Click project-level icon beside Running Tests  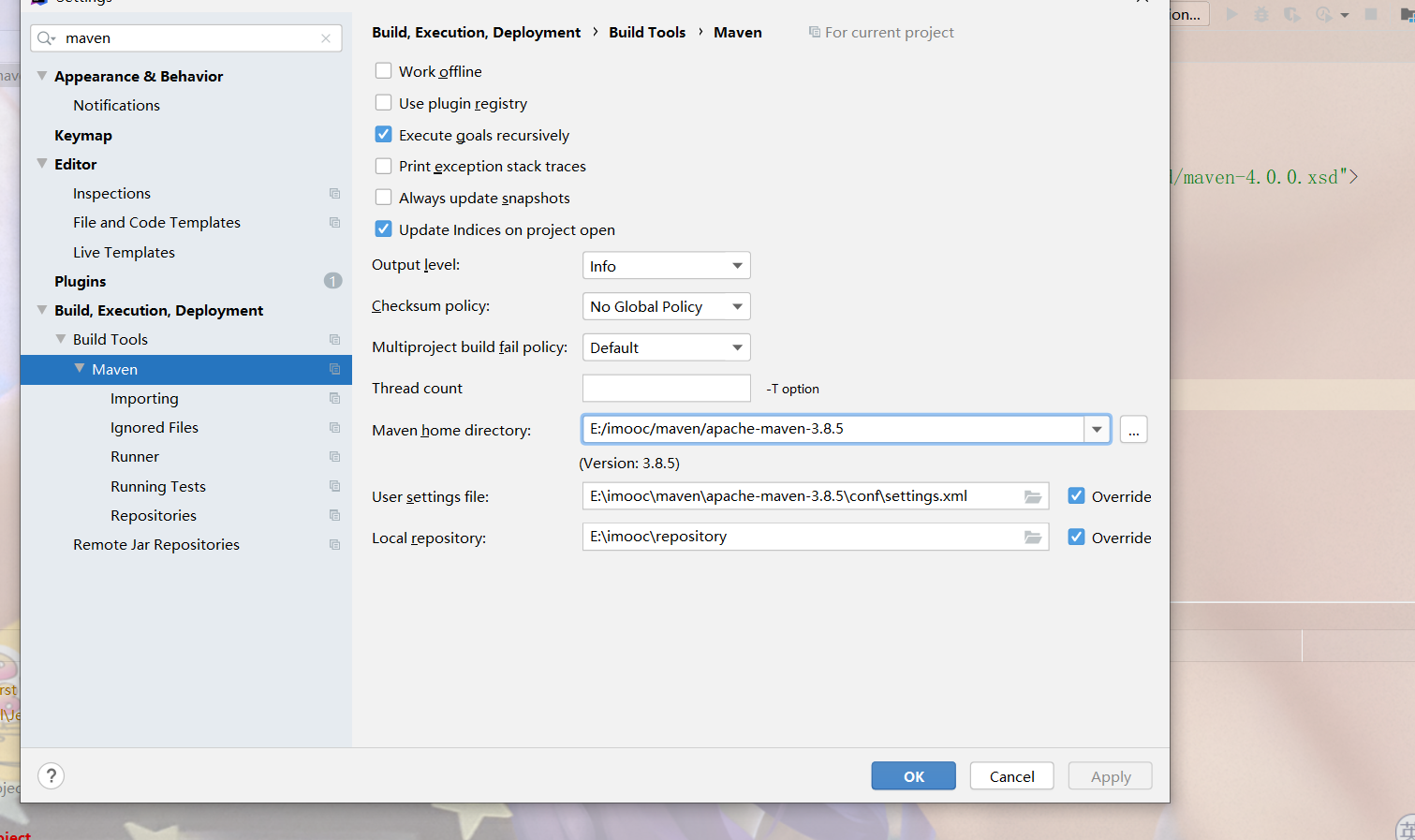coord(334,486)
